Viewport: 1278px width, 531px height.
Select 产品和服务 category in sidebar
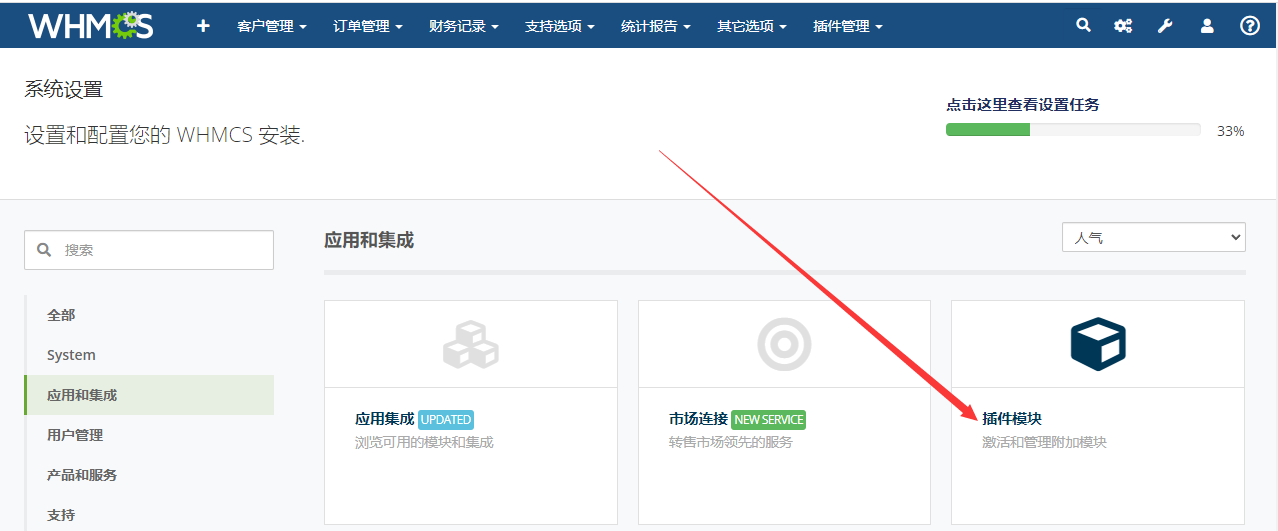click(149, 475)
